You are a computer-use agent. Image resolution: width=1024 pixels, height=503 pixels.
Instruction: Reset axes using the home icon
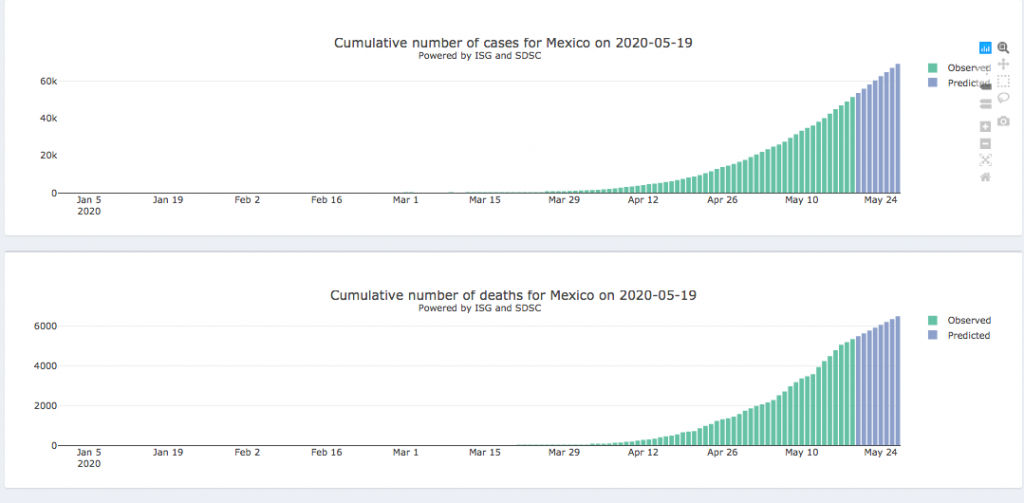pos(985,177)
